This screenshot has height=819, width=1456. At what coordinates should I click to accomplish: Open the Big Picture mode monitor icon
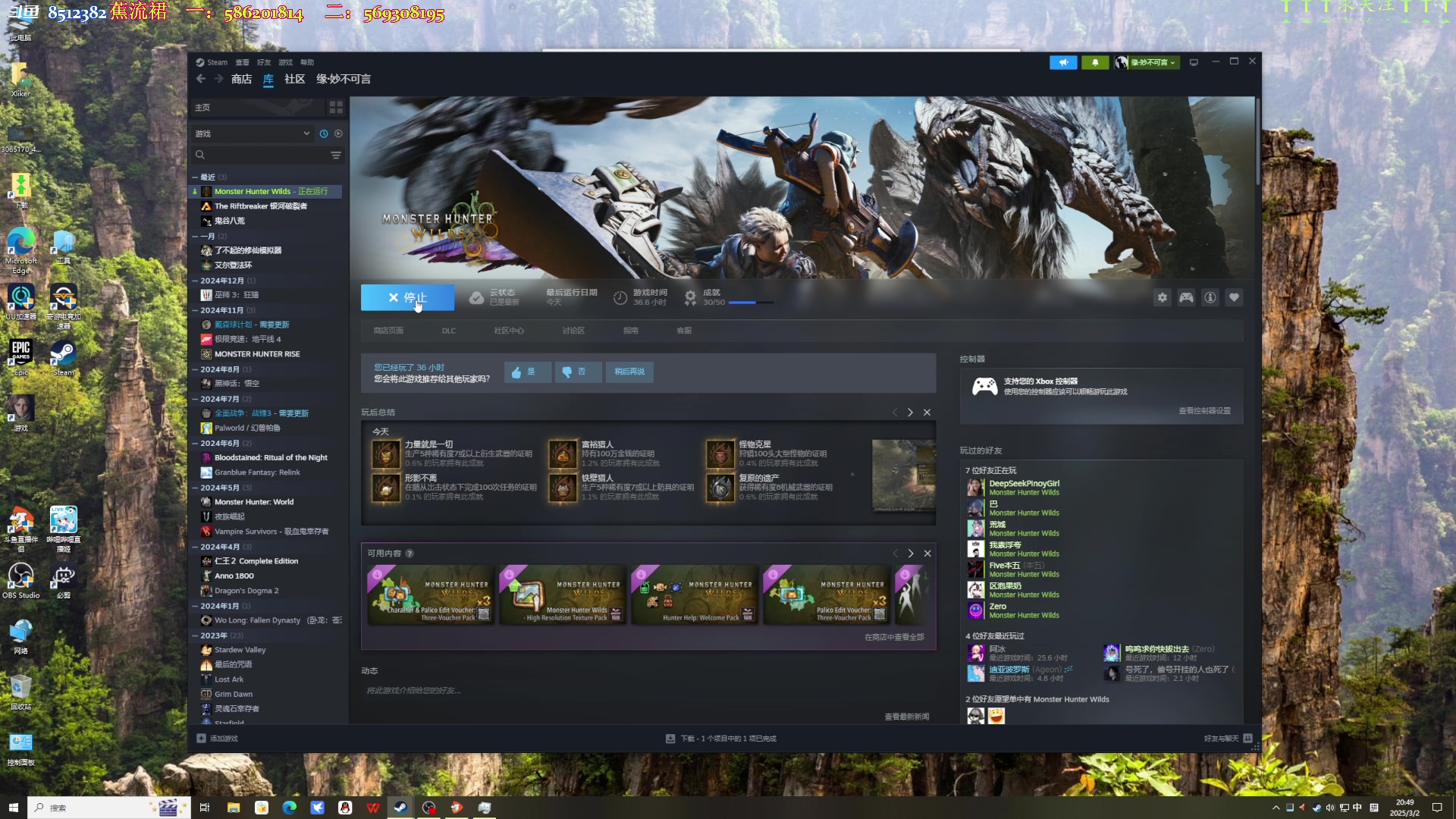point(1194,62)
